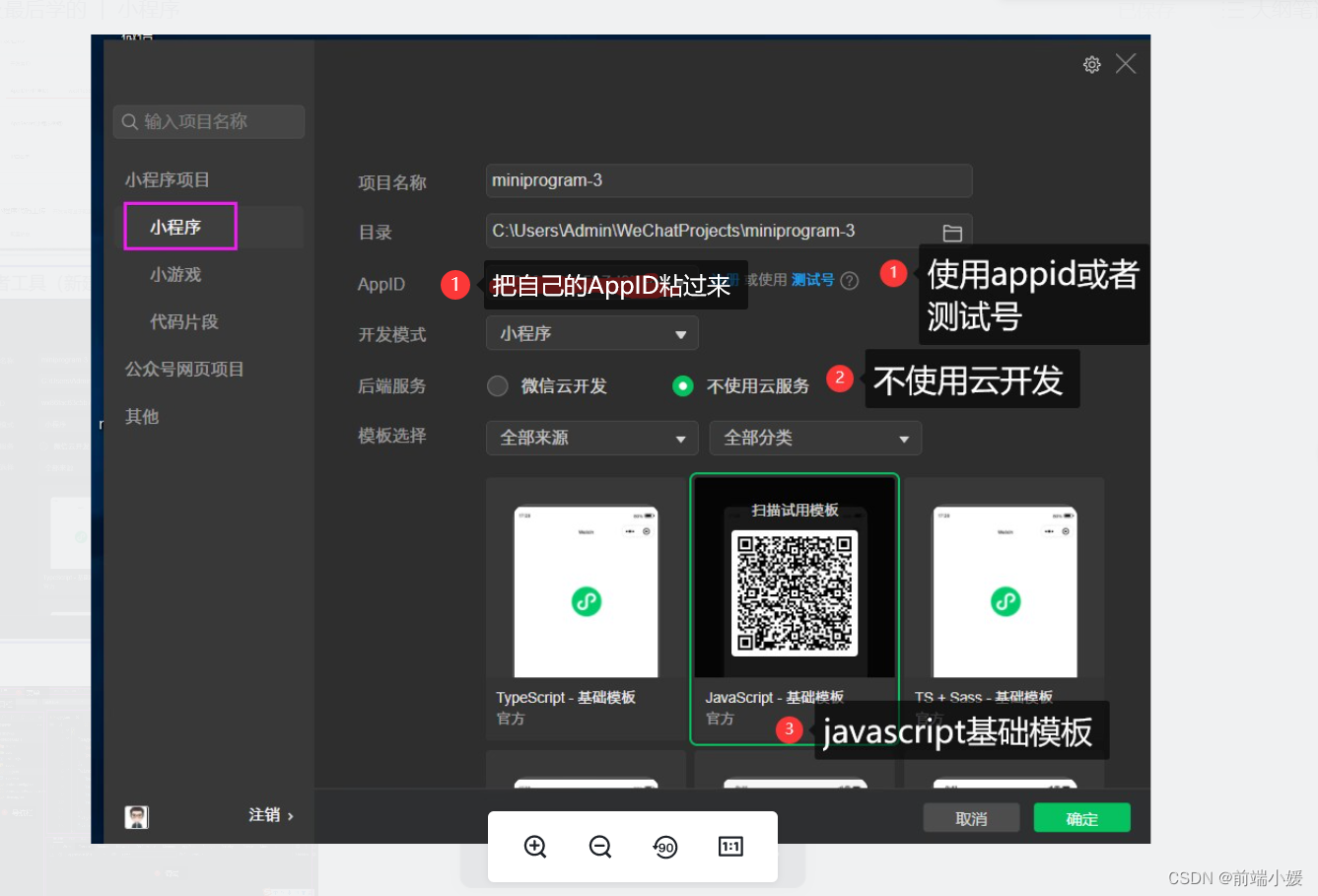Close the project creation dialog
The image size is (1318, 896).
click(1126, 64)
